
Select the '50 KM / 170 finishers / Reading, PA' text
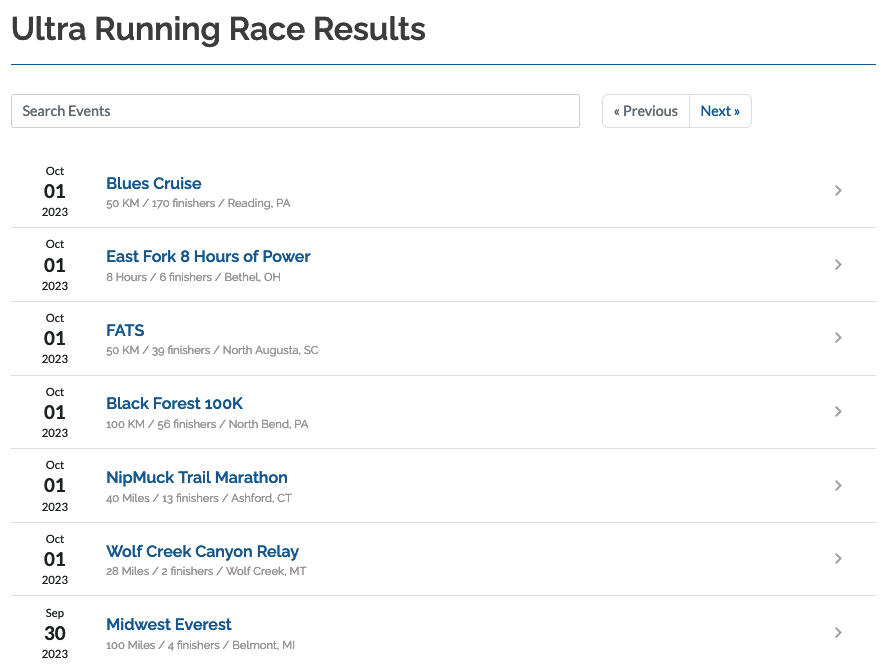click(x=198, y=203)
